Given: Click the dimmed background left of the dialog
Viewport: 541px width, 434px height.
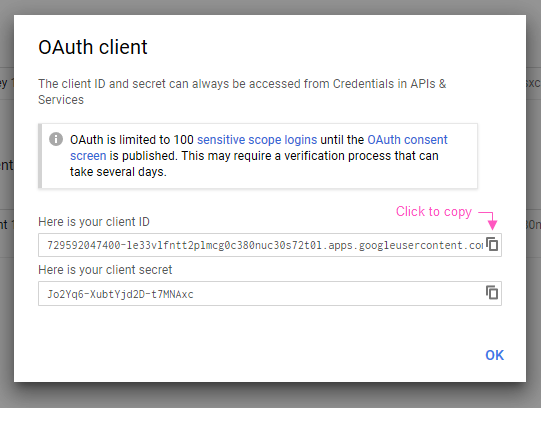Looking at the screenshot, I should (x=7, y=207).
